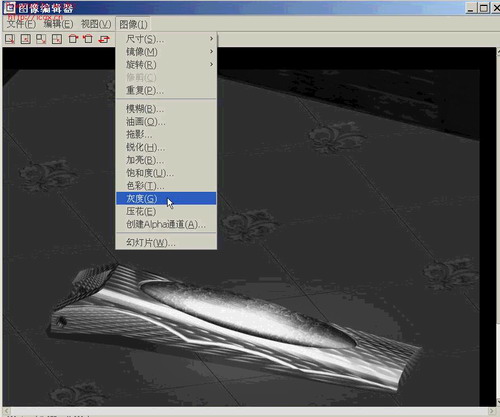Choose 重复(P)... from the image menu
This screenshot has height=417, width=500.
(166, 90)
